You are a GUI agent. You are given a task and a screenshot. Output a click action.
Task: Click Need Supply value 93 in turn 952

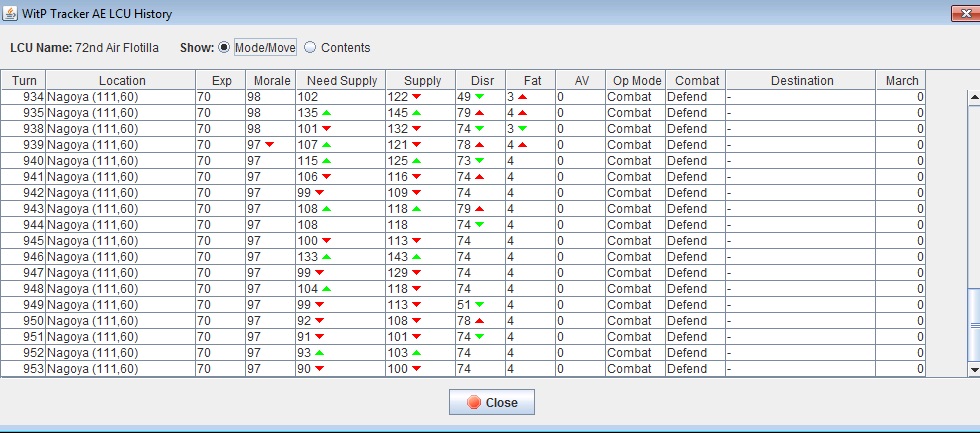coord(341,353)
